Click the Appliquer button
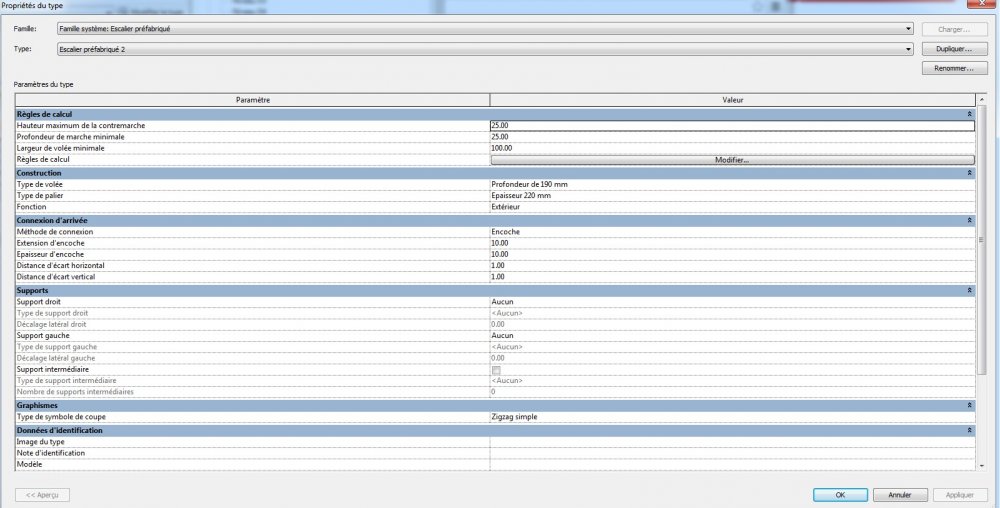The image size is (1000, 508). 960,495
